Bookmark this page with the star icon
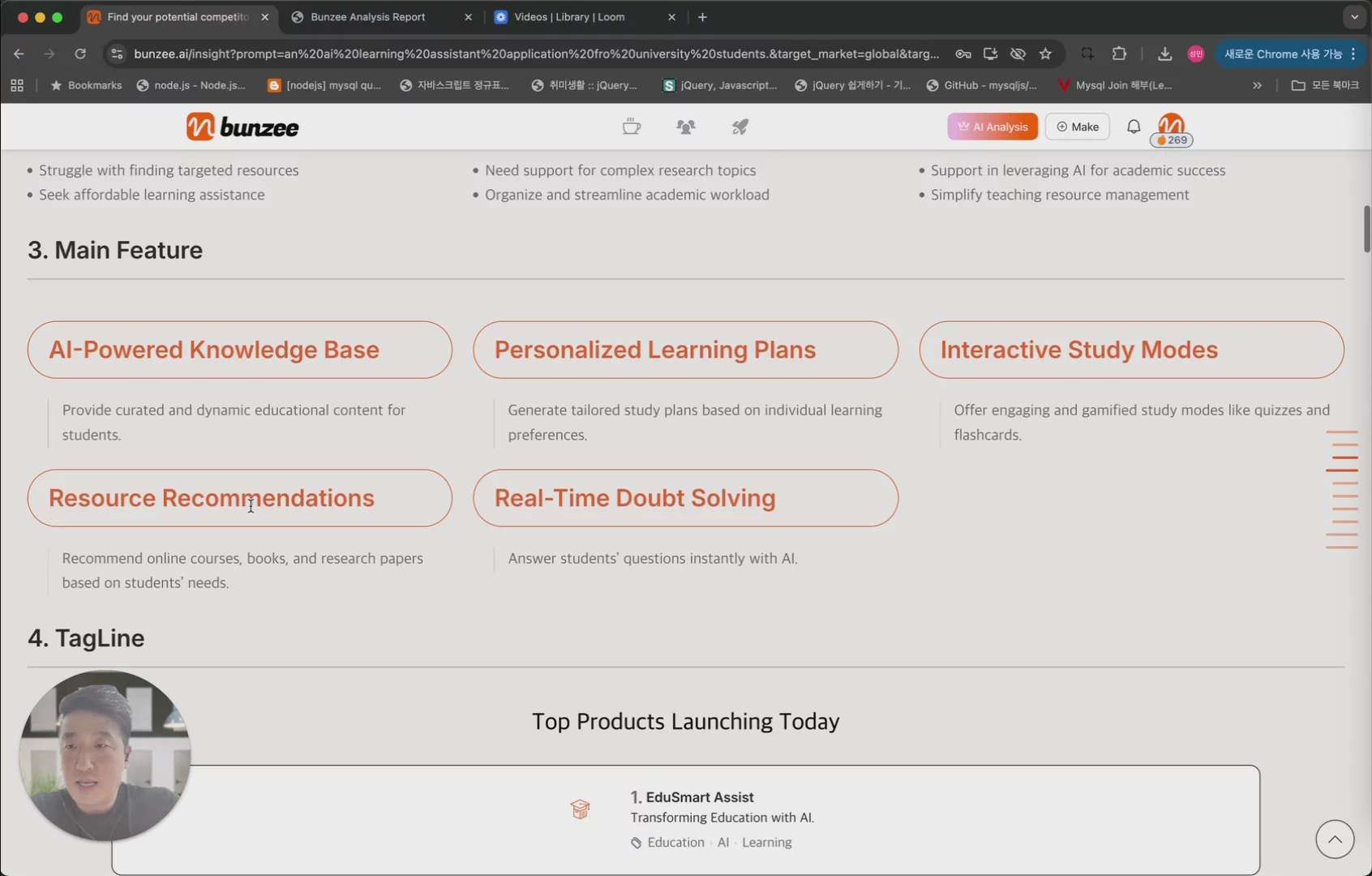The height and width of the screenshot is (876, 1372). click(x=1045, y=54)
